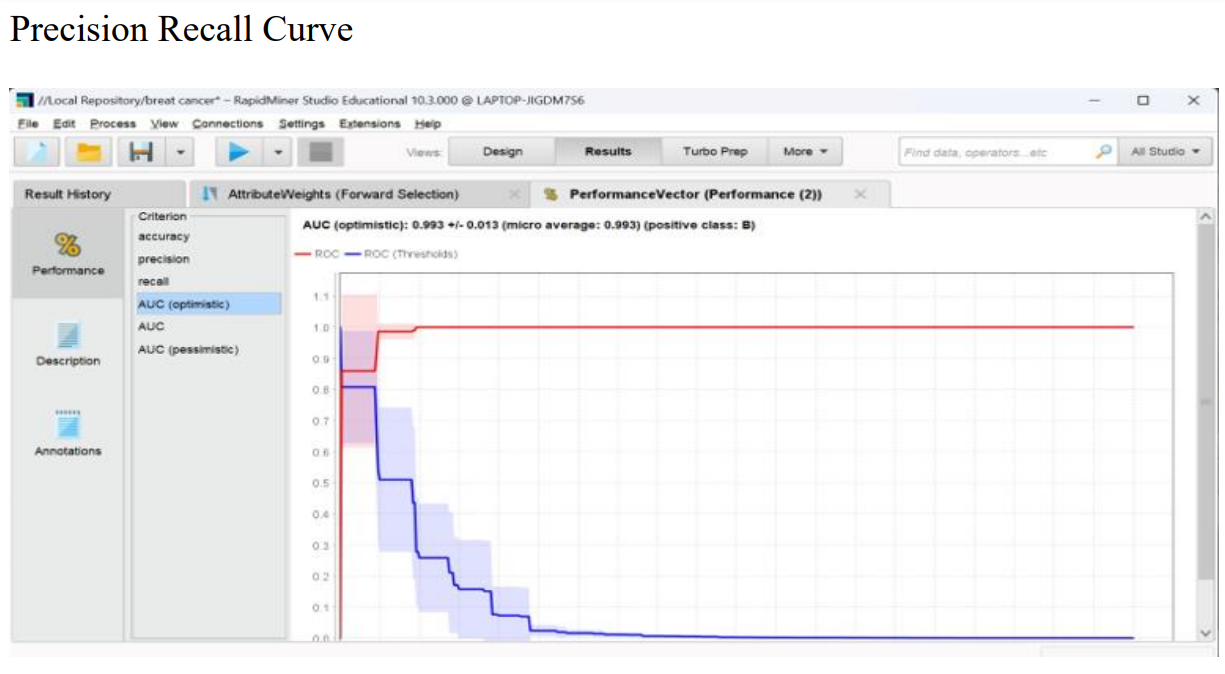Image resolution: width=1225 pixels, height=674 pixels.
Task: Close the PerformanceVector (Performance (2)) tab
Action: click(x=859, y=194)
